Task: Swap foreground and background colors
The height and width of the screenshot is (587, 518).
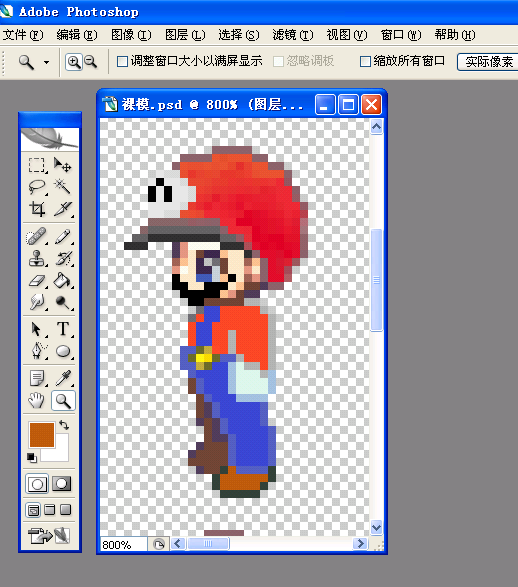Action: 64,425
